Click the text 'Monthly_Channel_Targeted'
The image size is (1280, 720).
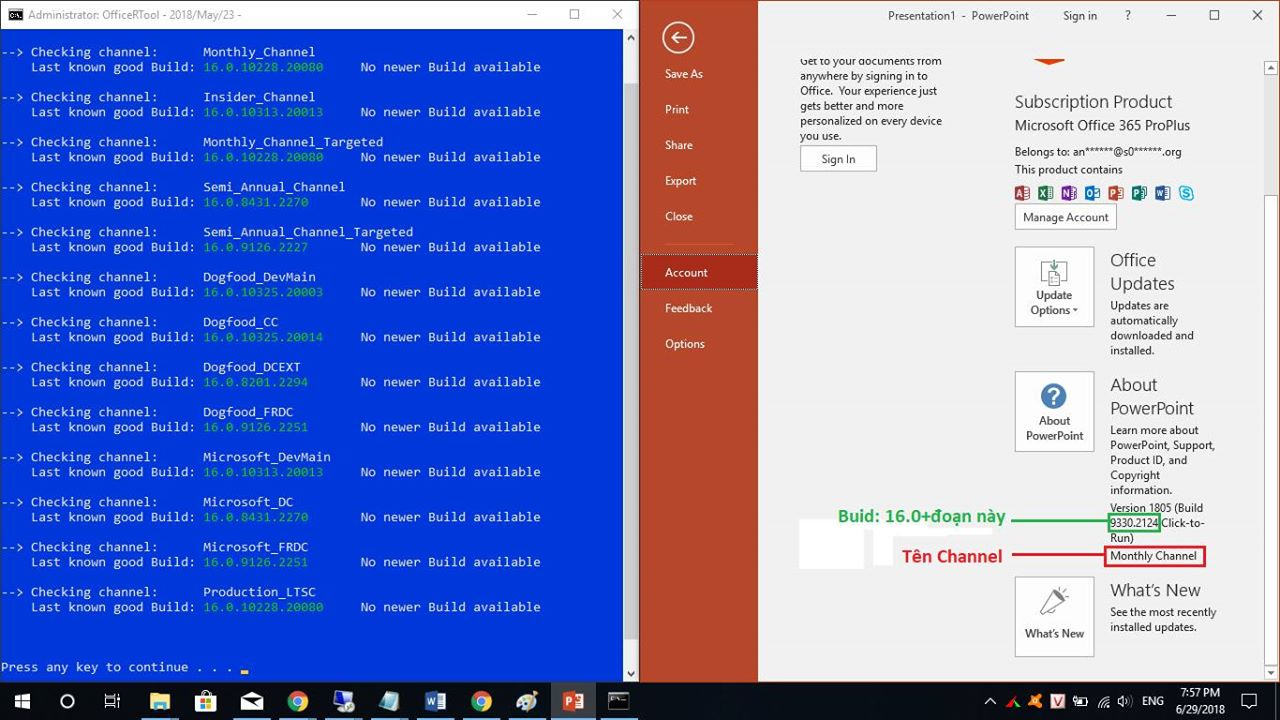click(293, 142)
